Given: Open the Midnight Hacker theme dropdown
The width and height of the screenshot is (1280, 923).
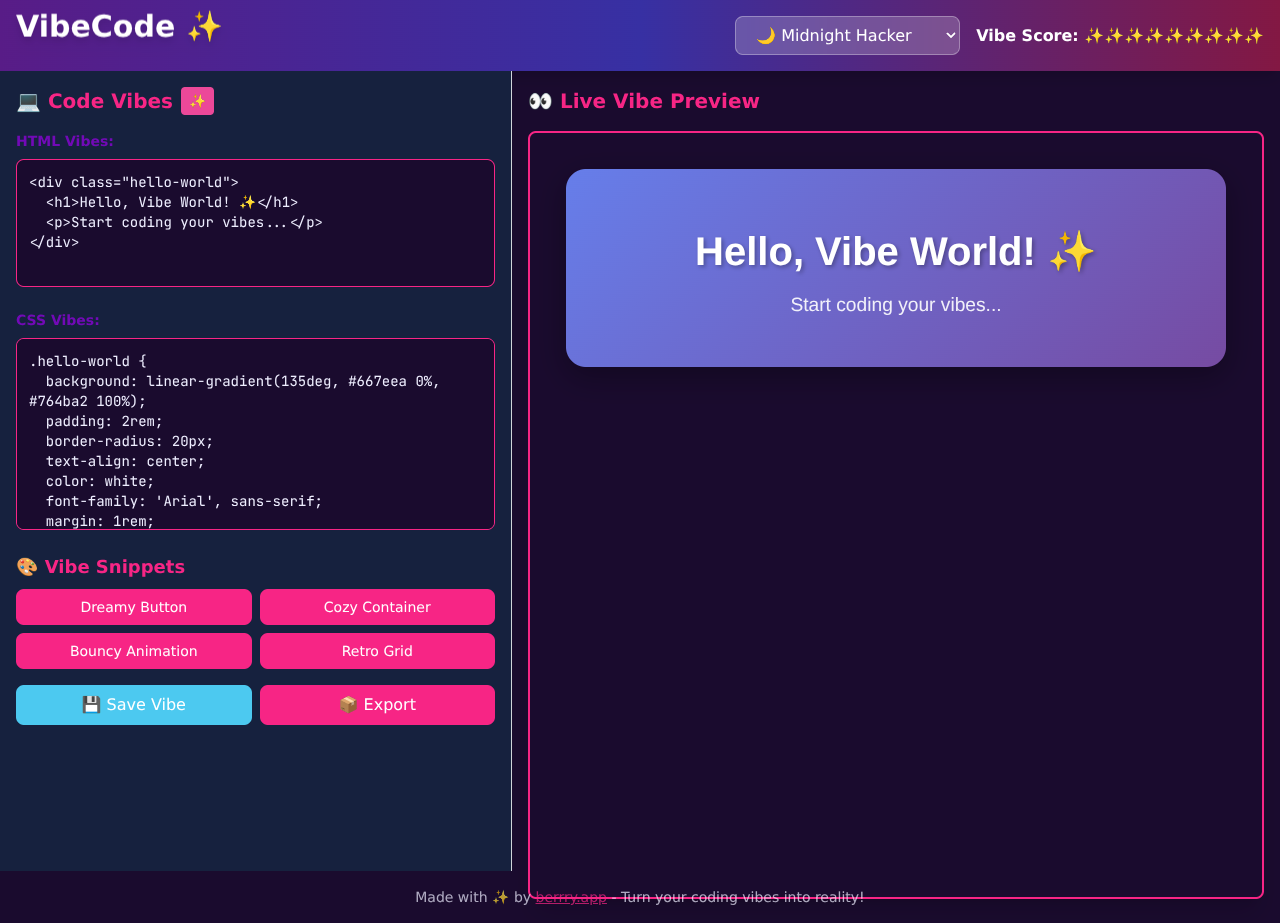Looking at the screenshot, I should tap(847, 35).
